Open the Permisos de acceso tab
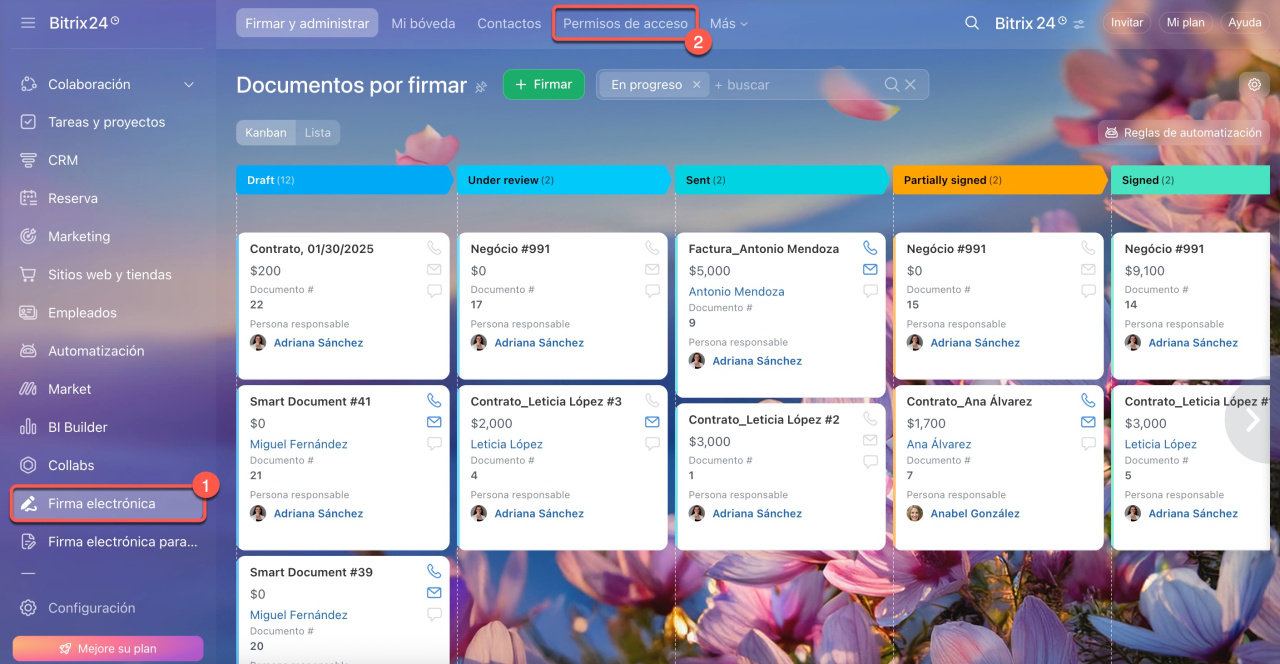Screen dimensions: 1280x664 click(x=625, y=23)
